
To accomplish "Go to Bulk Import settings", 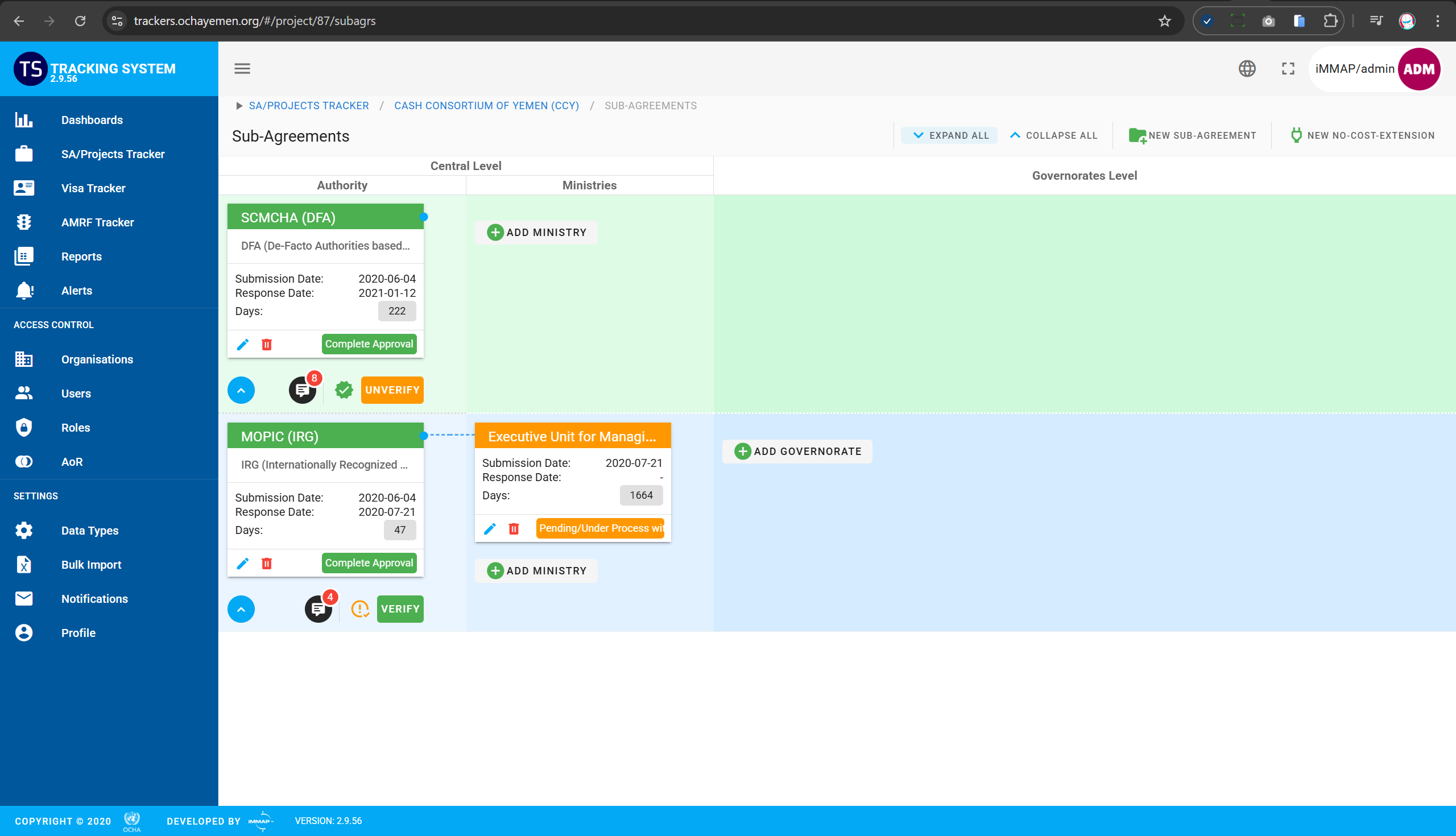I will [92, 564].
